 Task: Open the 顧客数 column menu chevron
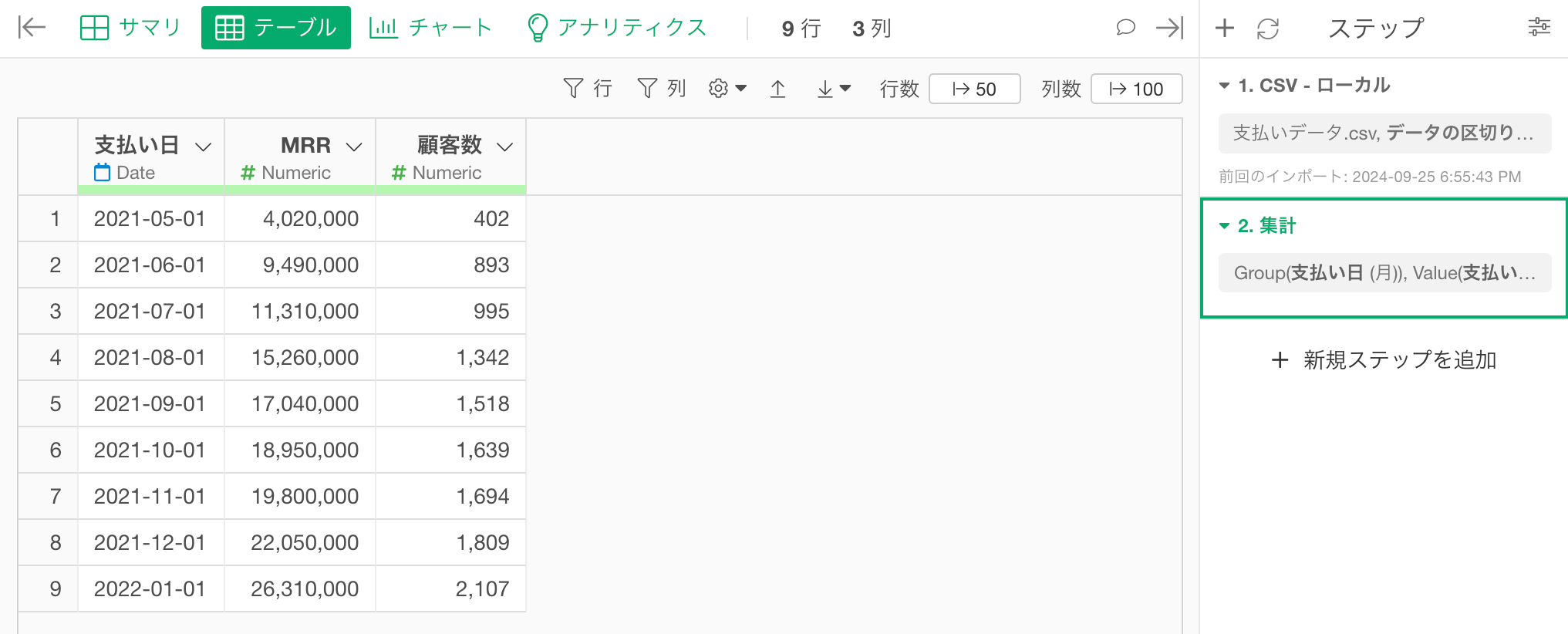[505, 147]
